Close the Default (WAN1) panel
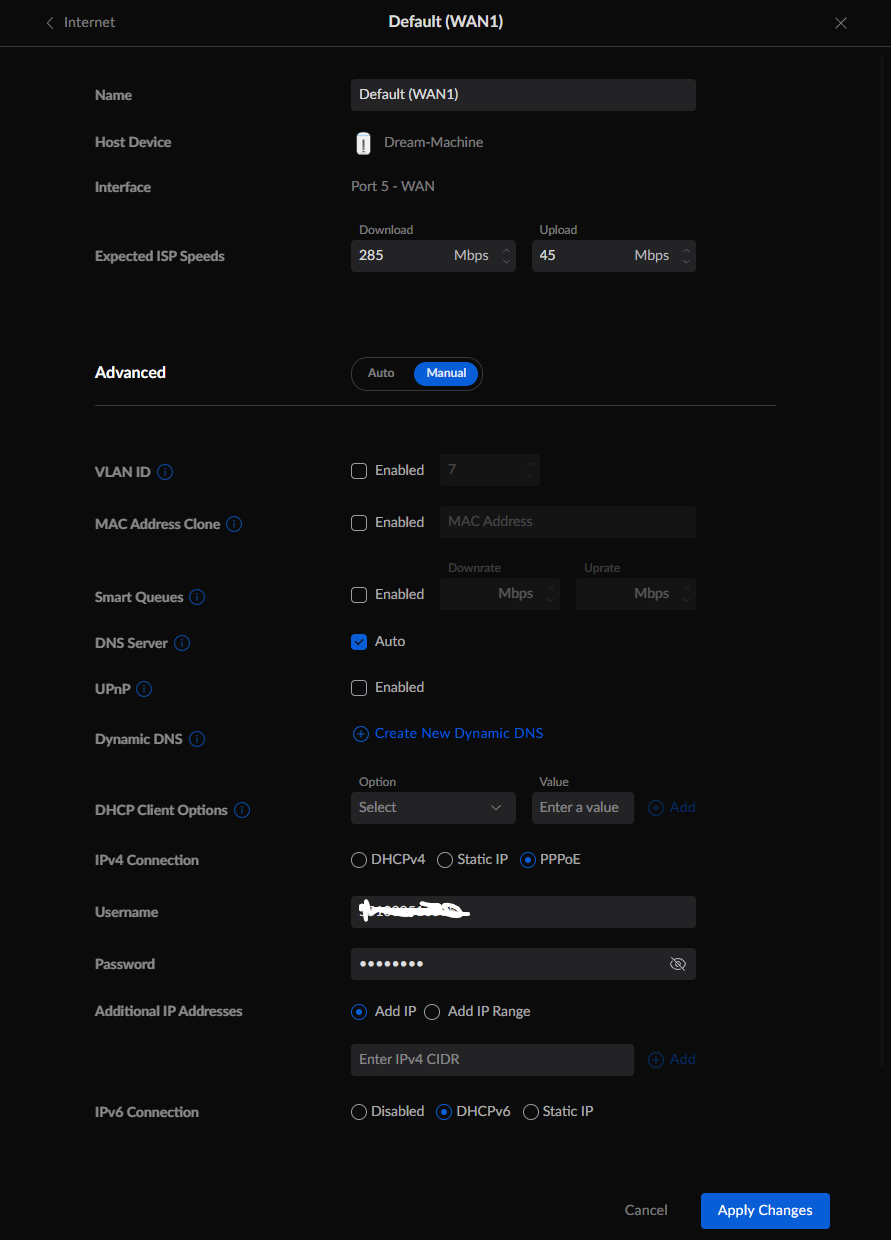The height and width of the screenshot is (1240, 891). point(841,23)
